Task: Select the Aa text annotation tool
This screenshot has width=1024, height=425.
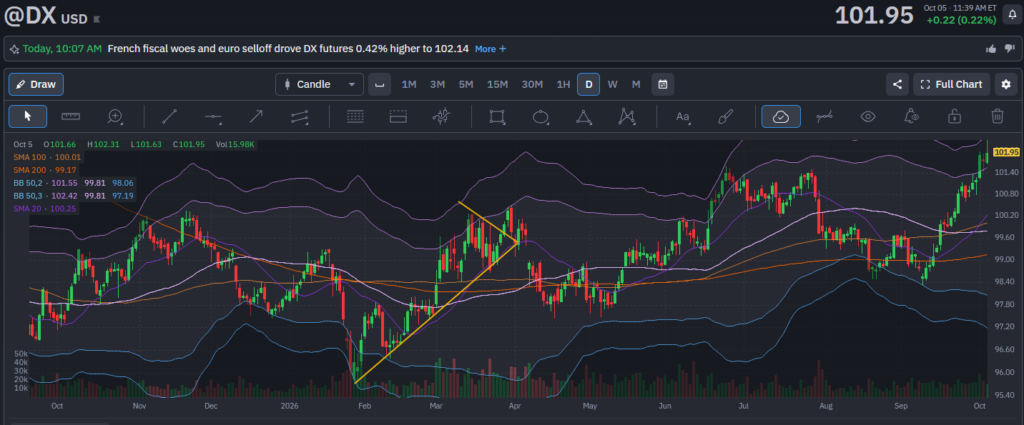Action: pos(682,117)
